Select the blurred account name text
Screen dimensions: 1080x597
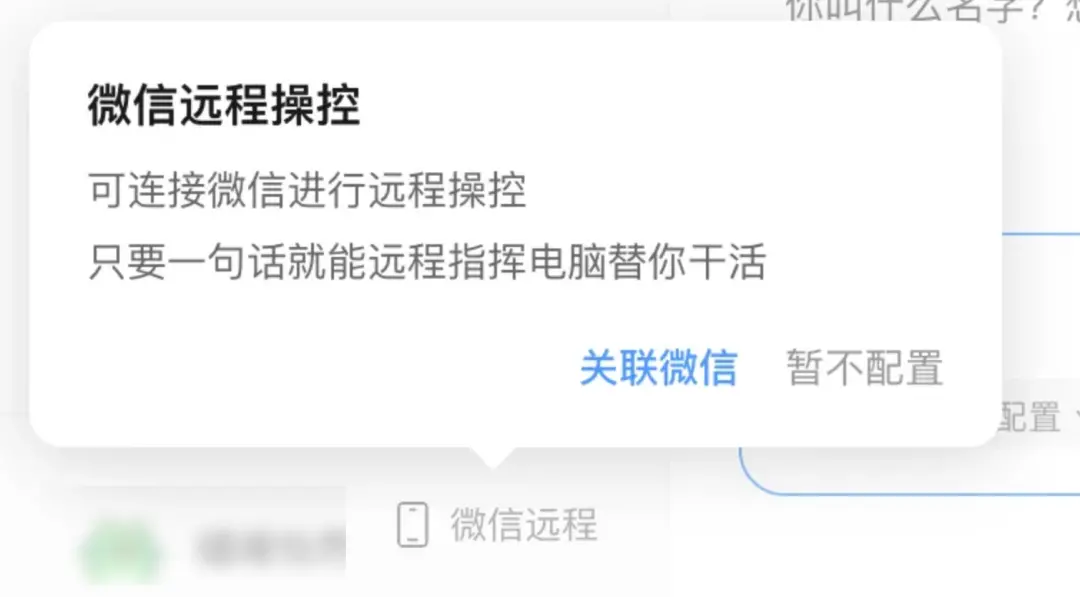[x=271, y=549]
